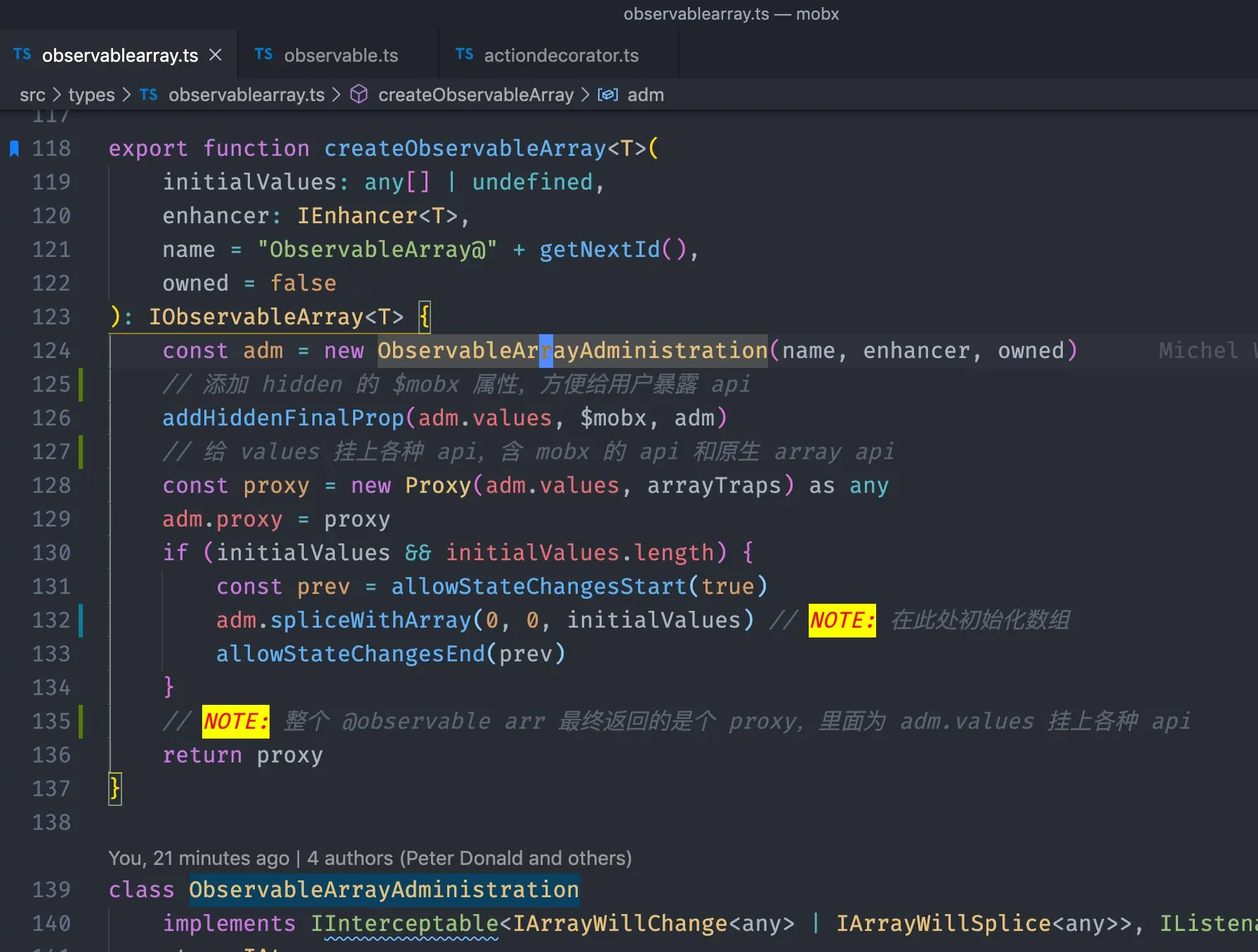Viewport: 1258px width, 952px height.
Task: Click line number 124 in the gutter
Action: (51, 350)
